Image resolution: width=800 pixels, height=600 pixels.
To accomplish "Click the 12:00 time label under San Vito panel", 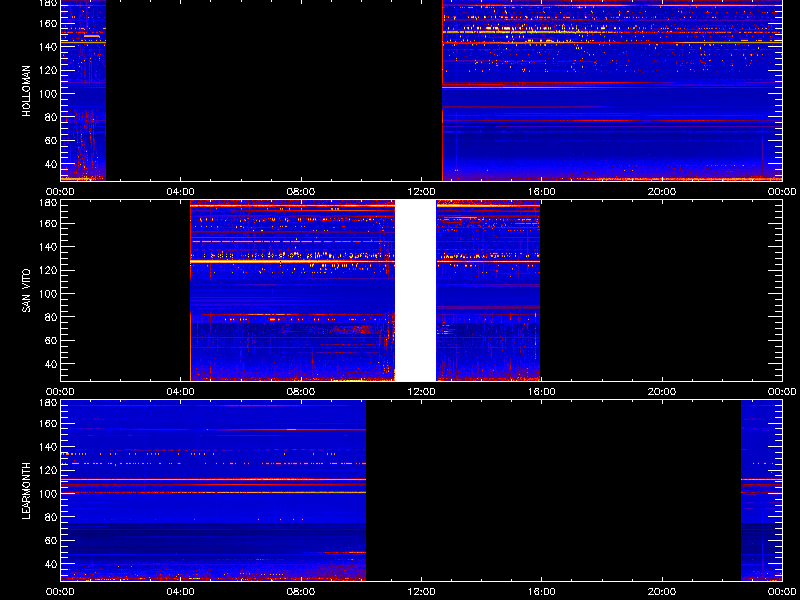I will pos(421,392).
